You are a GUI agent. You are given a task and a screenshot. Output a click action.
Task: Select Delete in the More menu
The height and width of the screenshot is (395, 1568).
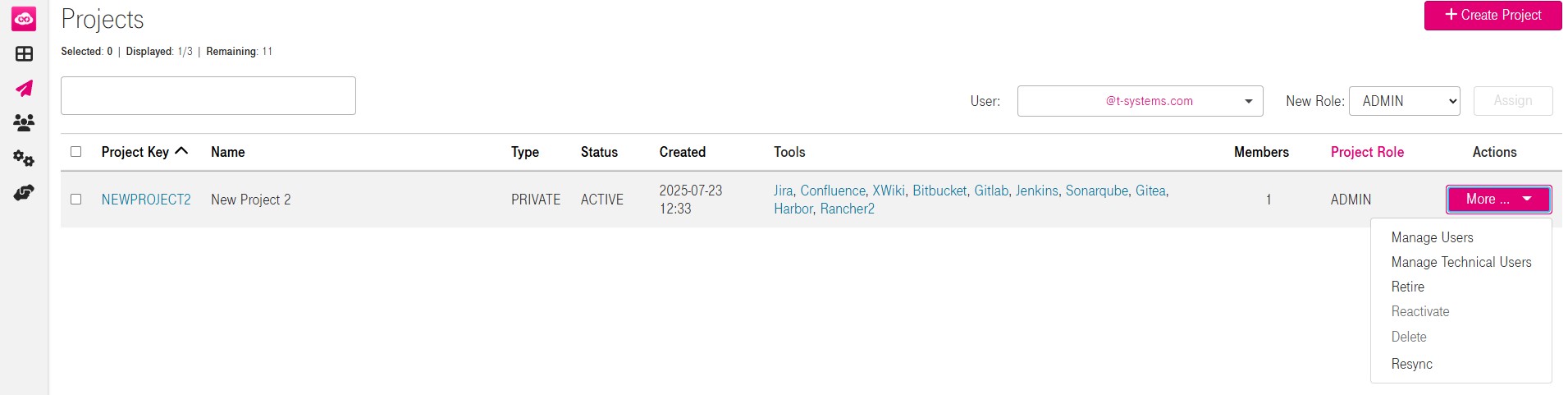point(1408,337)
